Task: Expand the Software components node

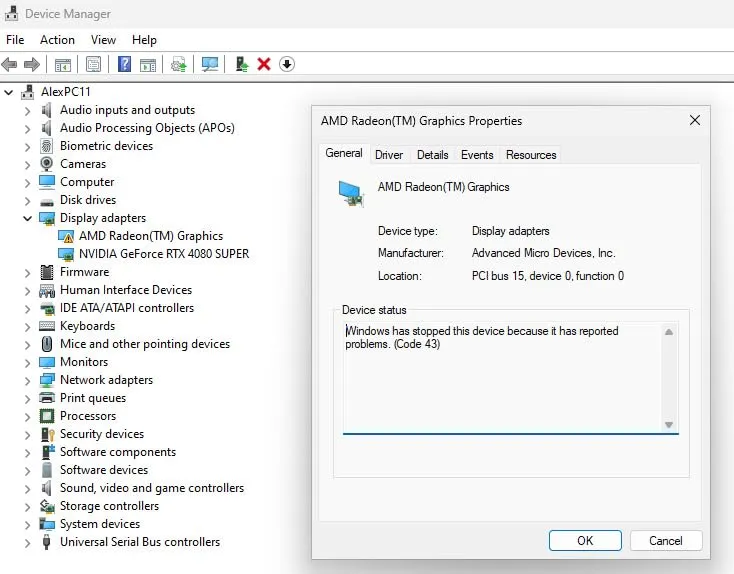Action: (x=28, y=453)
